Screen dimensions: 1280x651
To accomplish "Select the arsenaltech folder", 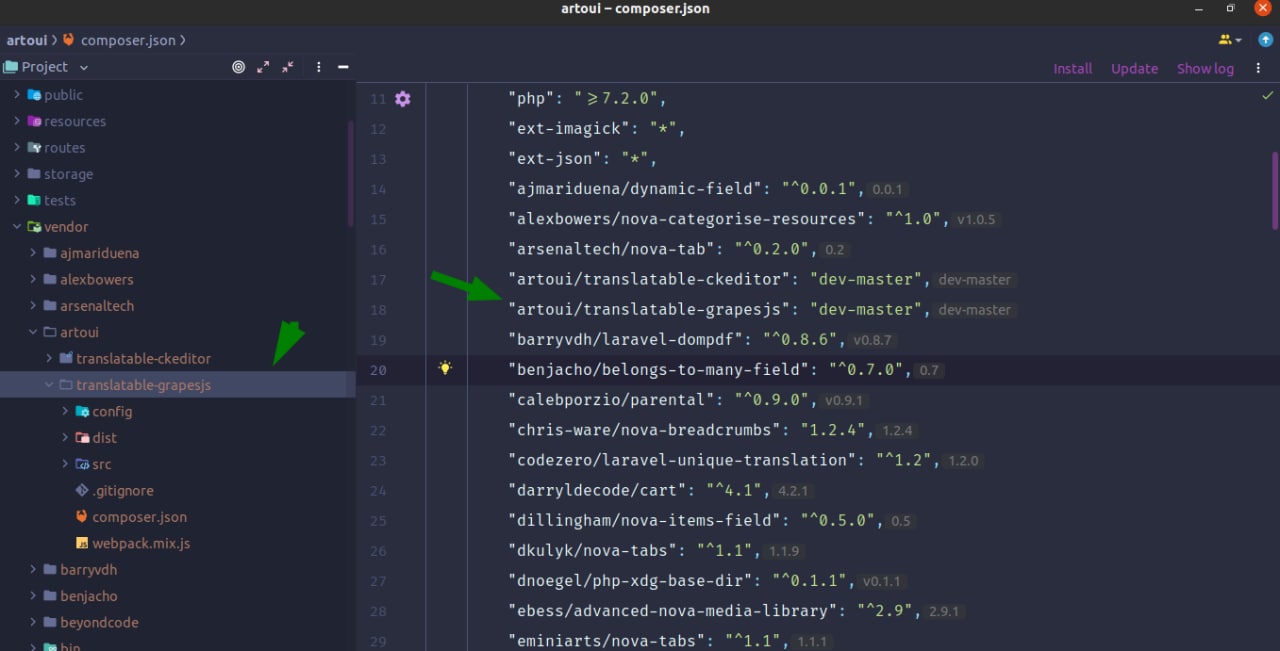I will click(97, 306).
